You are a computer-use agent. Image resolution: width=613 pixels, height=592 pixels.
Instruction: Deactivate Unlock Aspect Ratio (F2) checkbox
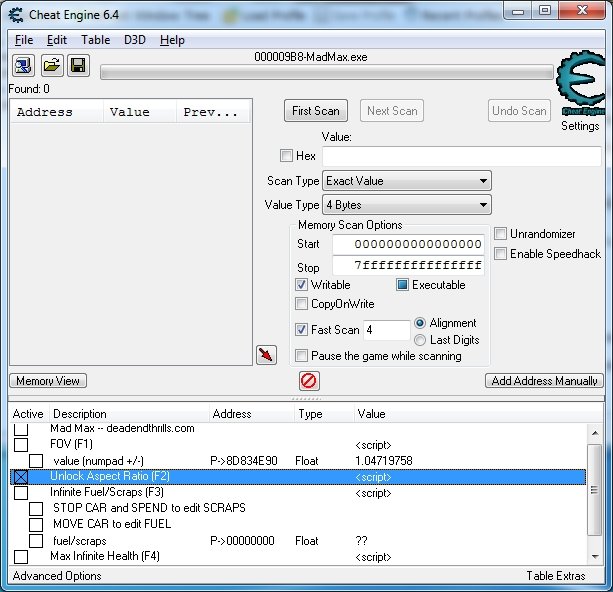click(x=21, y=477)
